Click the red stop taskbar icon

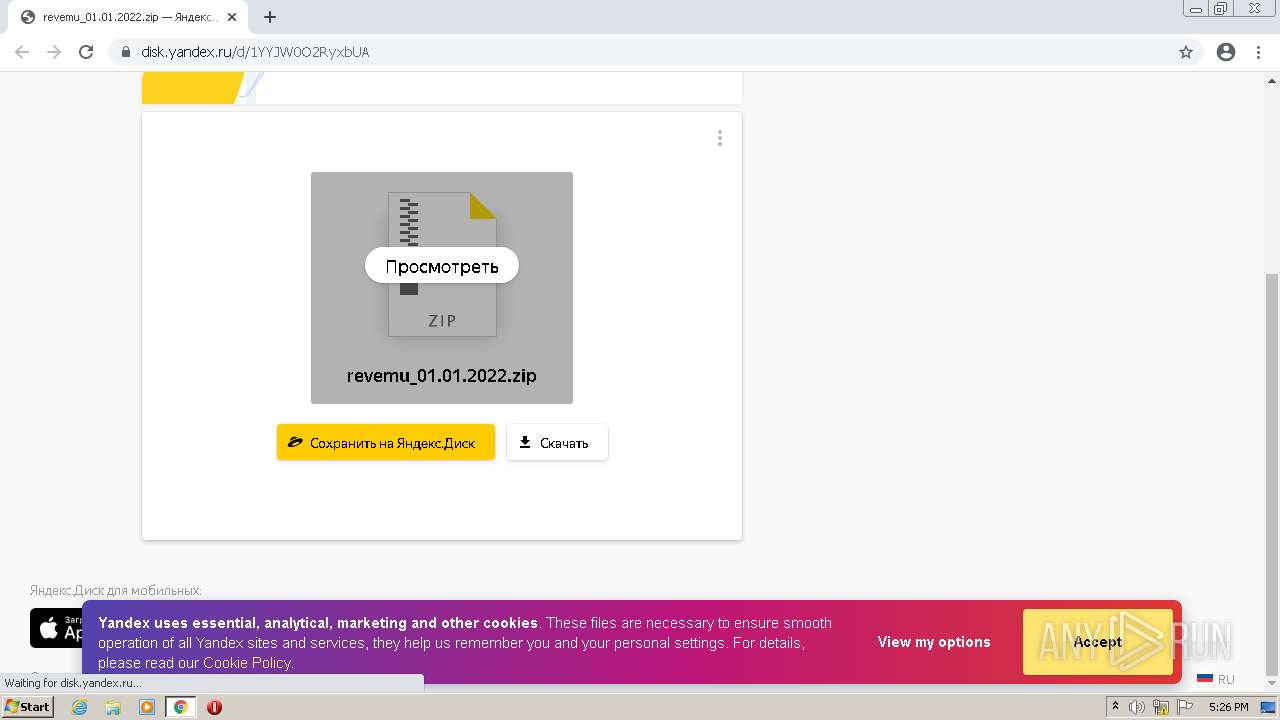pyautogui.click(x=214, y=707)
